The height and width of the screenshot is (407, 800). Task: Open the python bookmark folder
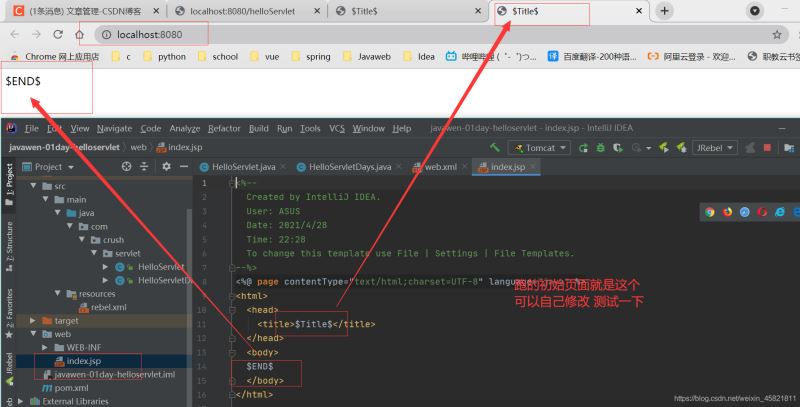tap(165, 57)
